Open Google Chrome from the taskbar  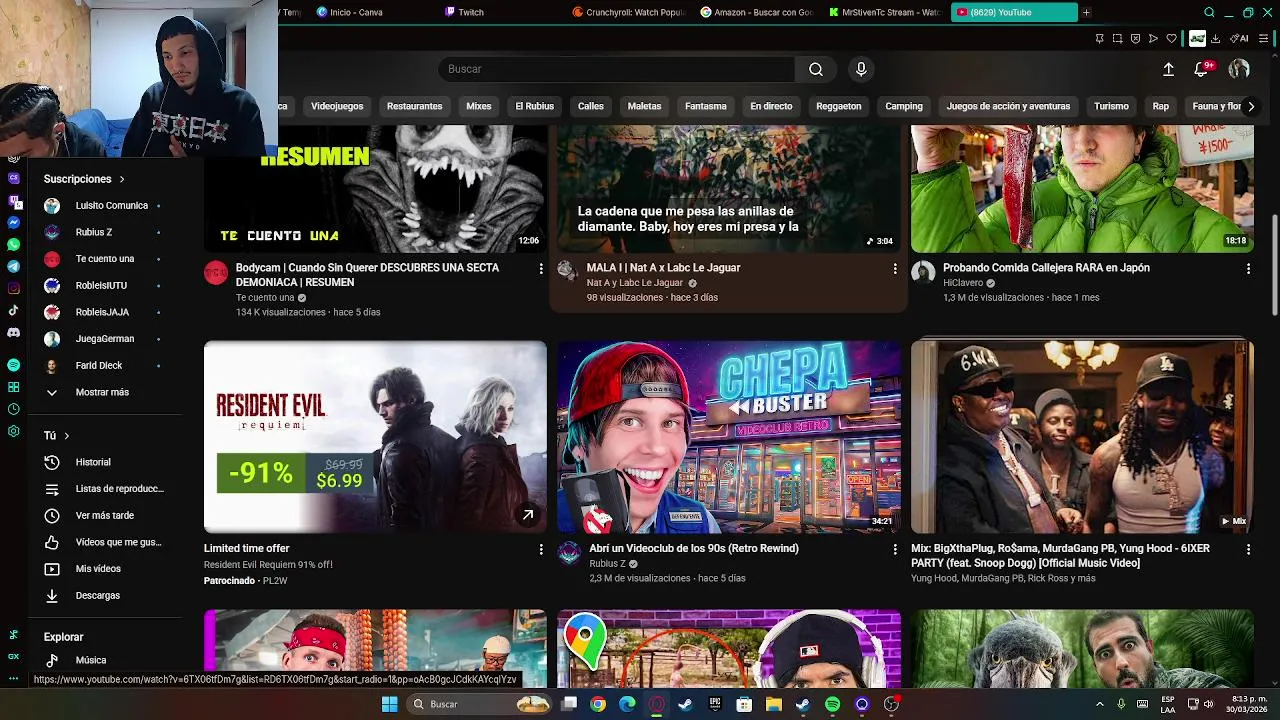click(x=598, y=704)
